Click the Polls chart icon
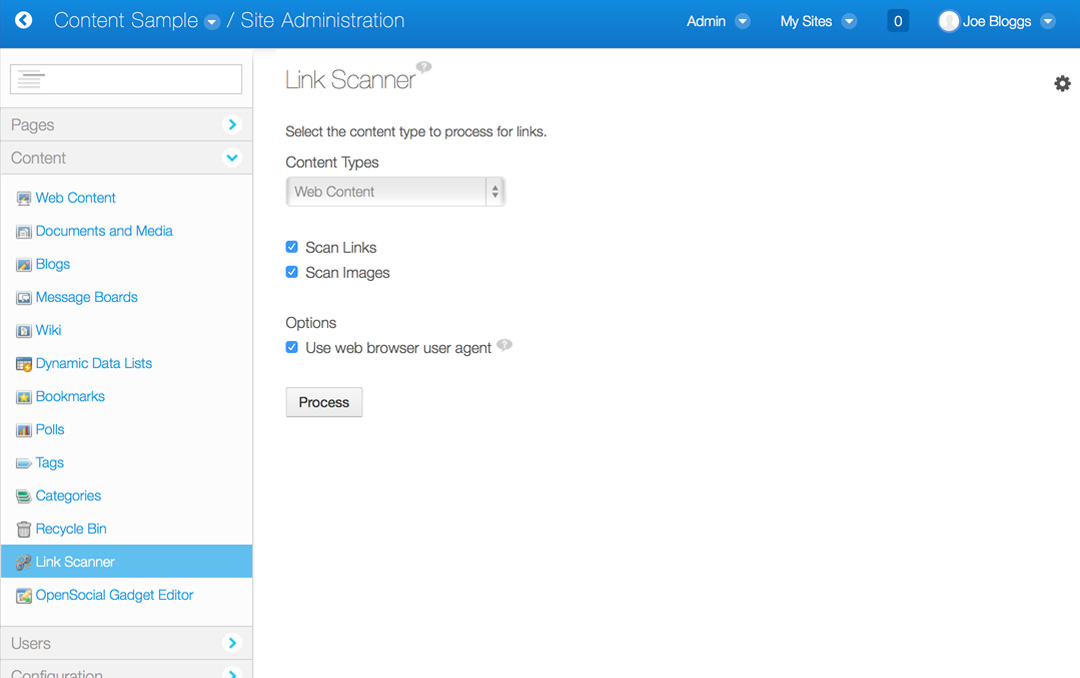 (x=23, y=430)
